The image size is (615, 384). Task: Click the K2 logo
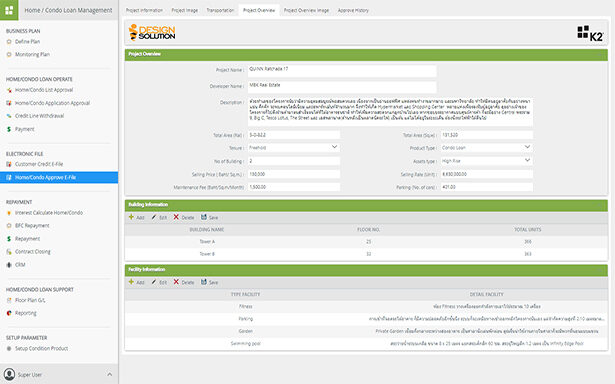point(590,33)
